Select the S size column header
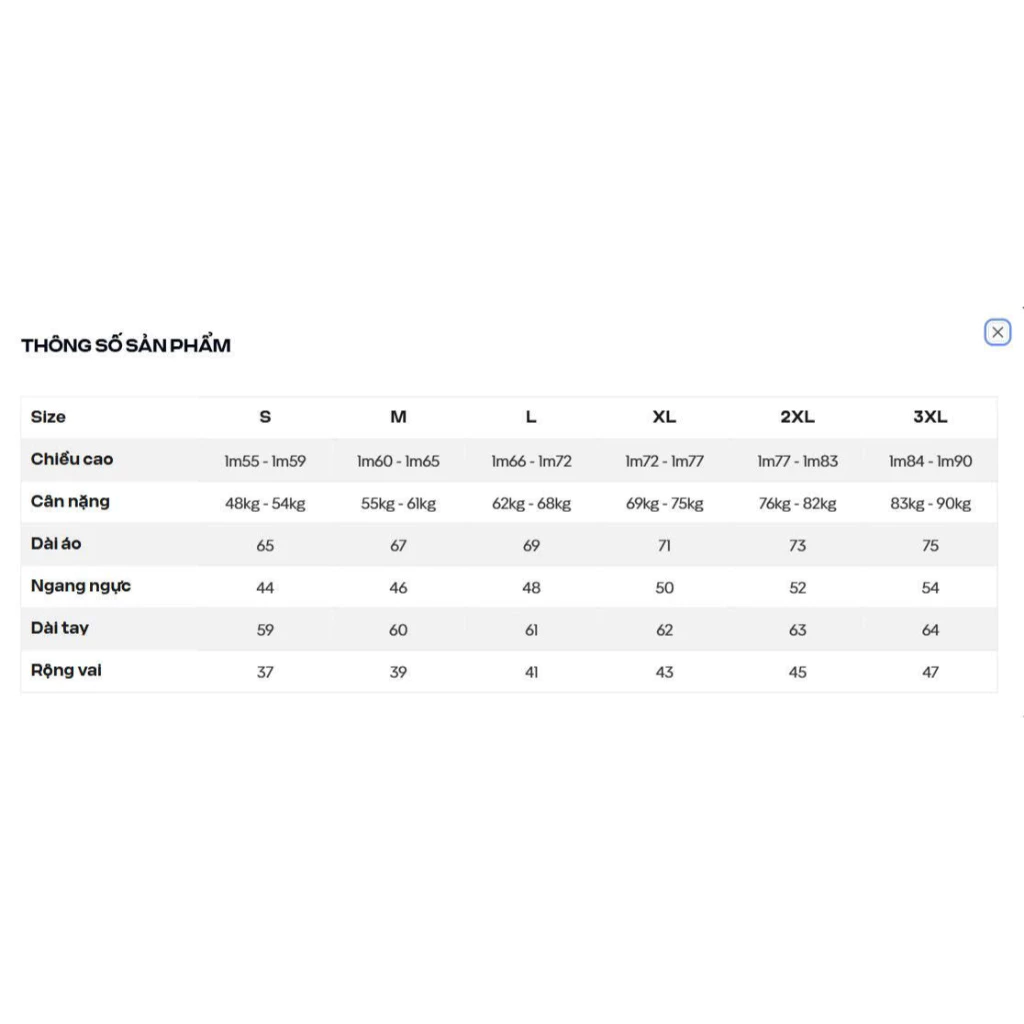Image resolution: width=1024 pixels, height=1024 pixels. (265, 417)
